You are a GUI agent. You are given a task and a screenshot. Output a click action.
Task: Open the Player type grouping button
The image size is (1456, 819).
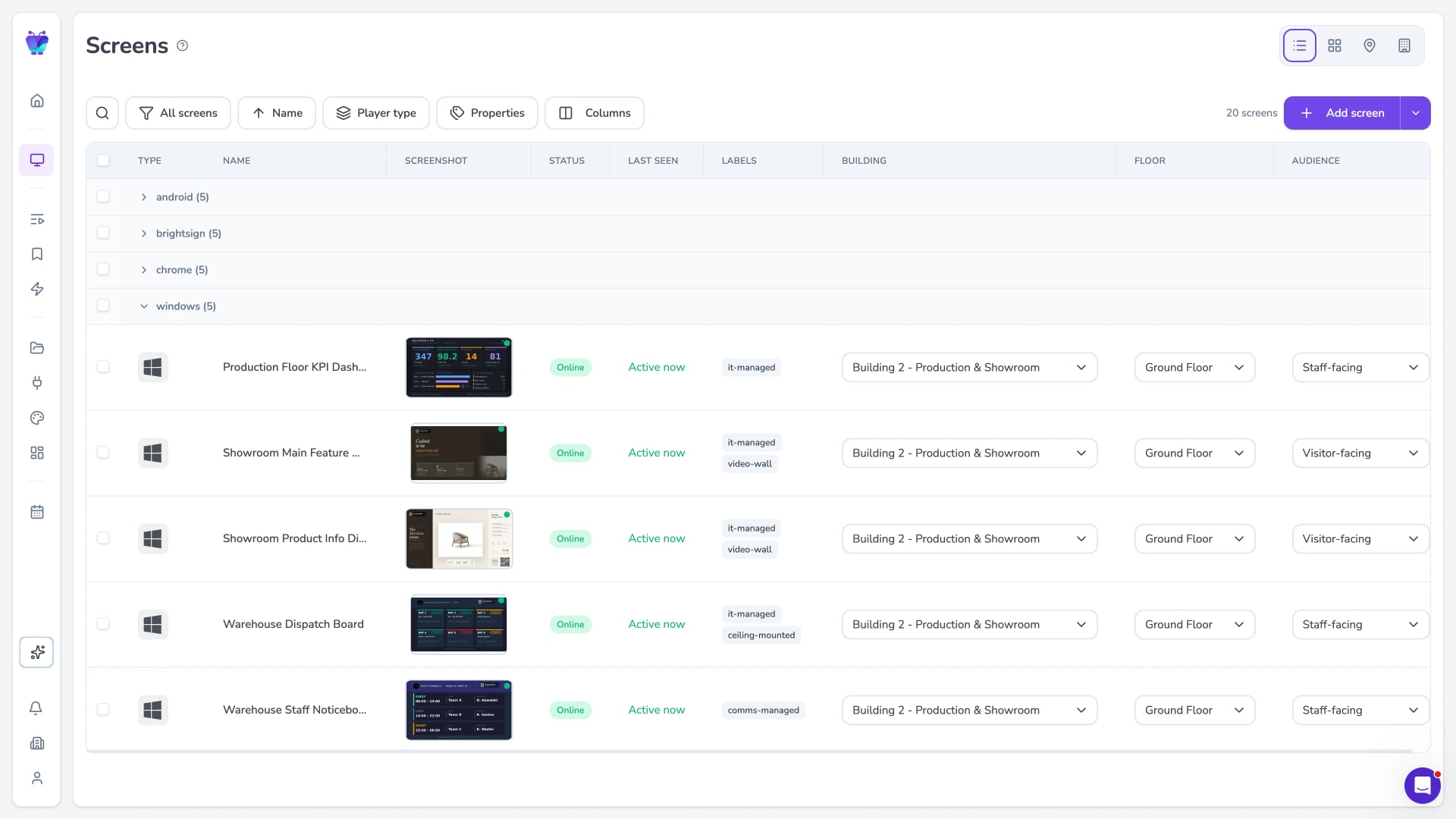pyautogui.click(x=376, y=113)
